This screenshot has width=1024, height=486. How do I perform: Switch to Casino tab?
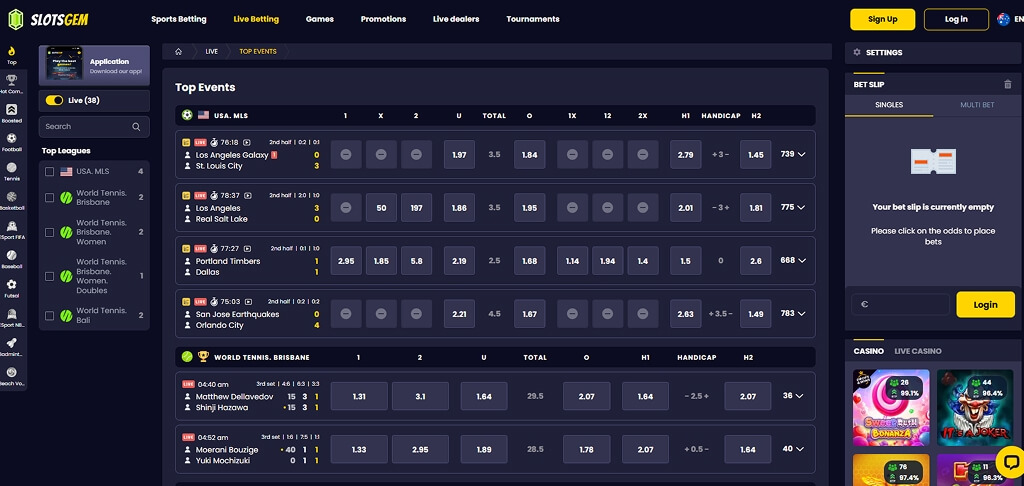tap(869, 351)
